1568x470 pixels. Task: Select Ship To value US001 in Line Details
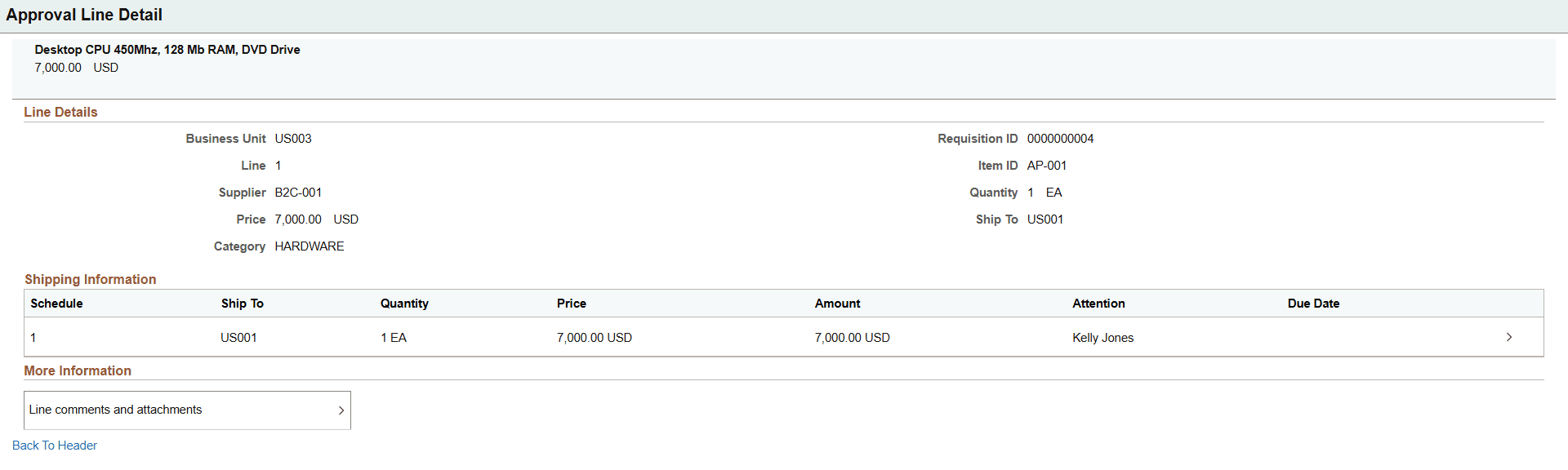tap(1045, 219)
